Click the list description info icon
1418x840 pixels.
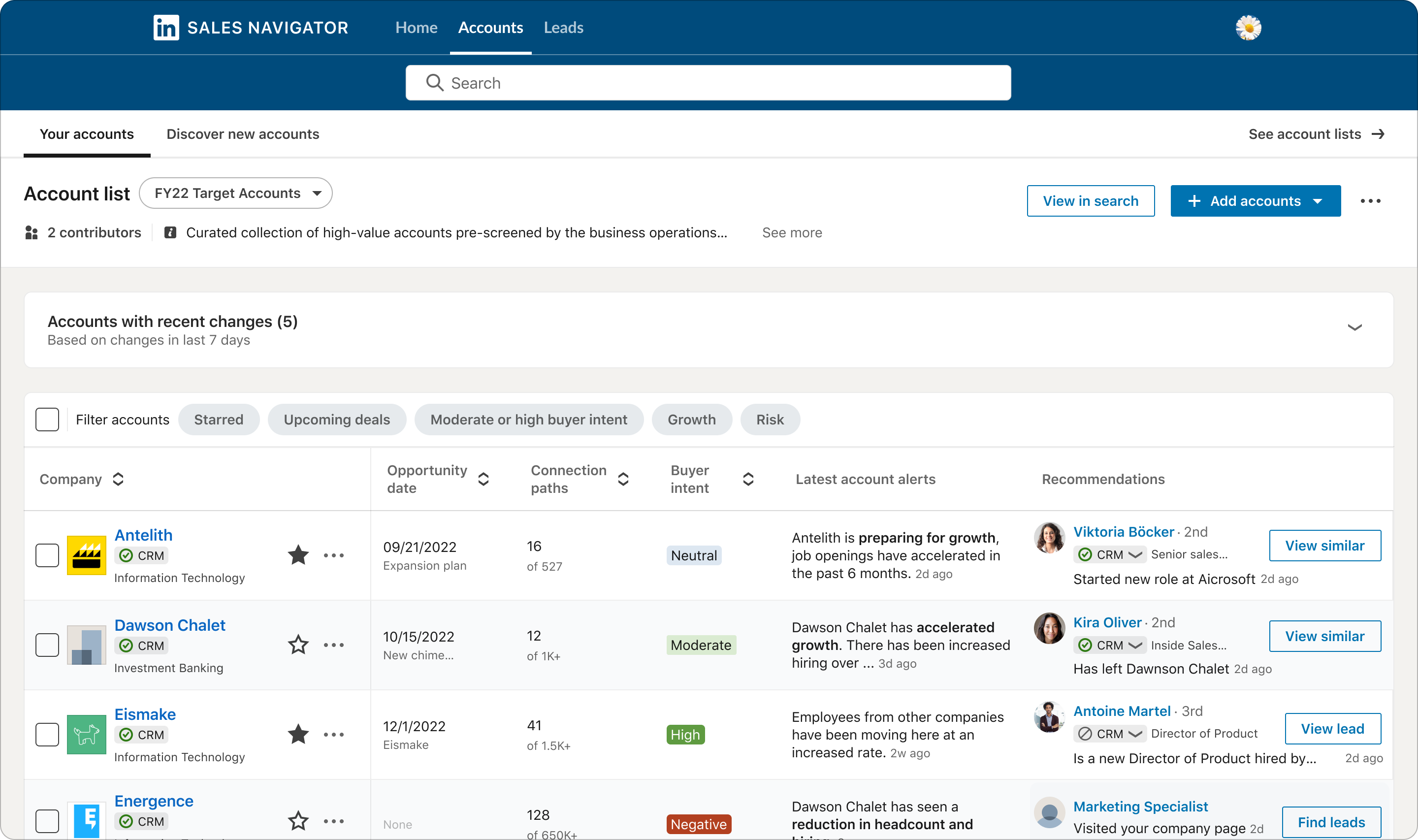coord(170,232)
